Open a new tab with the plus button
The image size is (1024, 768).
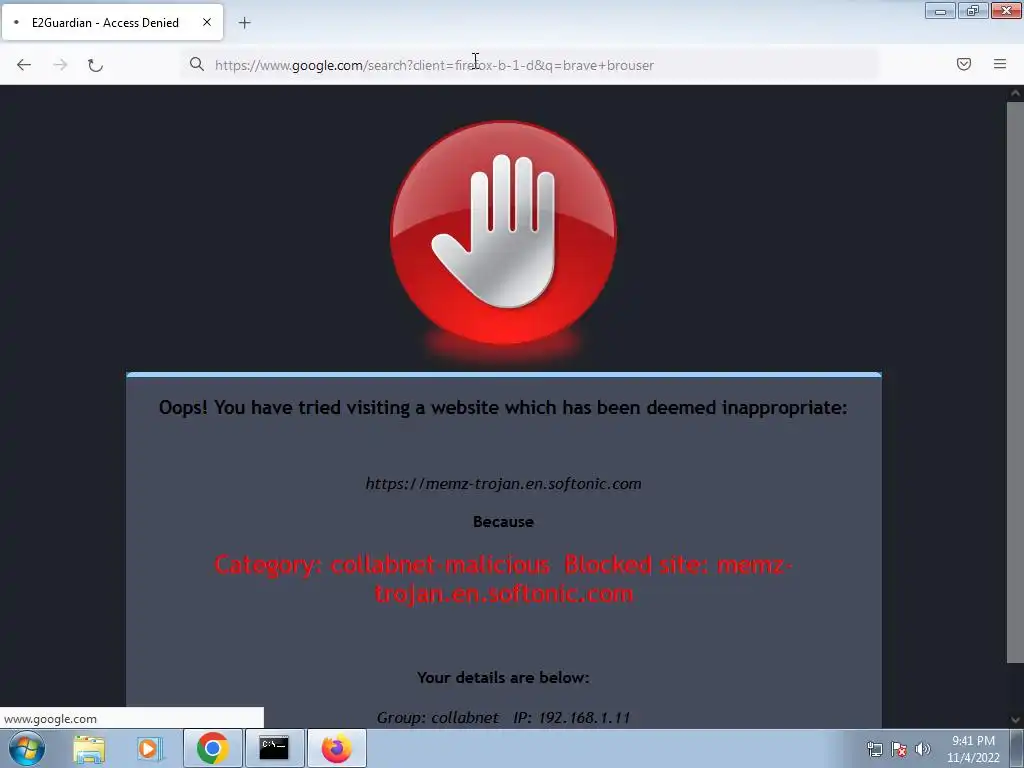[x=244, y=23]
